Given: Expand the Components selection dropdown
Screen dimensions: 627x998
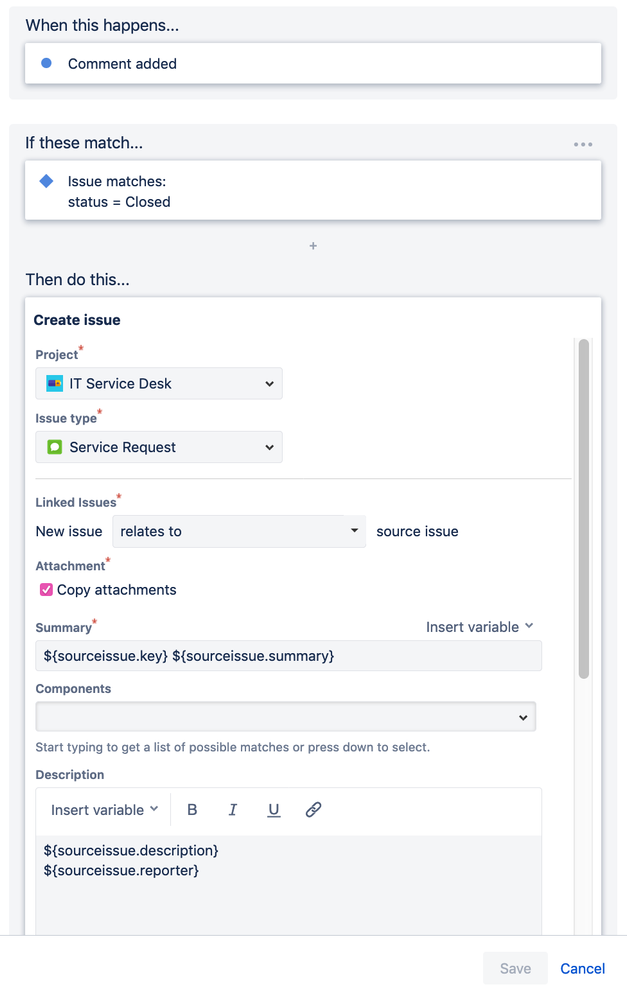Looking at the screenshot, I should click(520, 716).
